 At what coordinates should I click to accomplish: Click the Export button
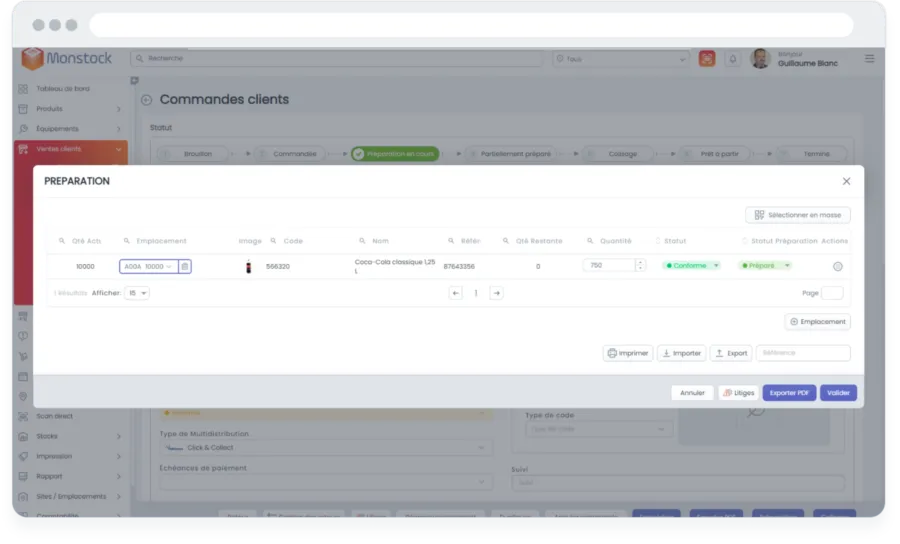731,353
